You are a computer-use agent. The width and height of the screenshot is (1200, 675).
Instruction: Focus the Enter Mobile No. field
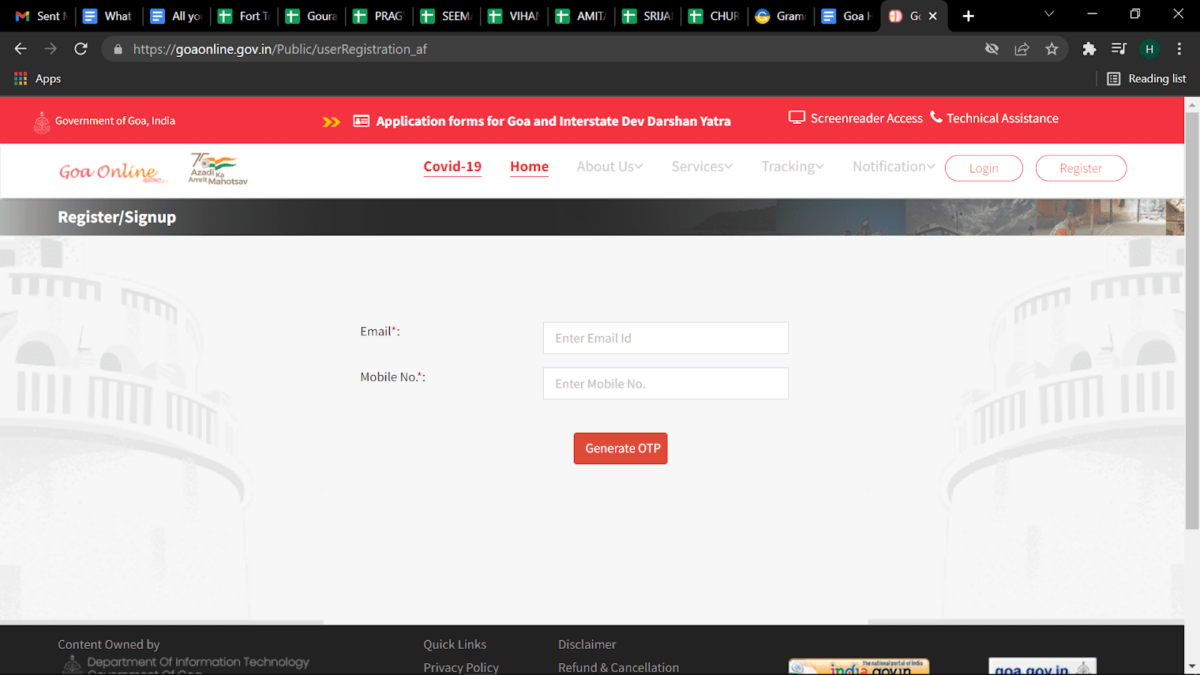pyautogui.click(x=665, y=384)
